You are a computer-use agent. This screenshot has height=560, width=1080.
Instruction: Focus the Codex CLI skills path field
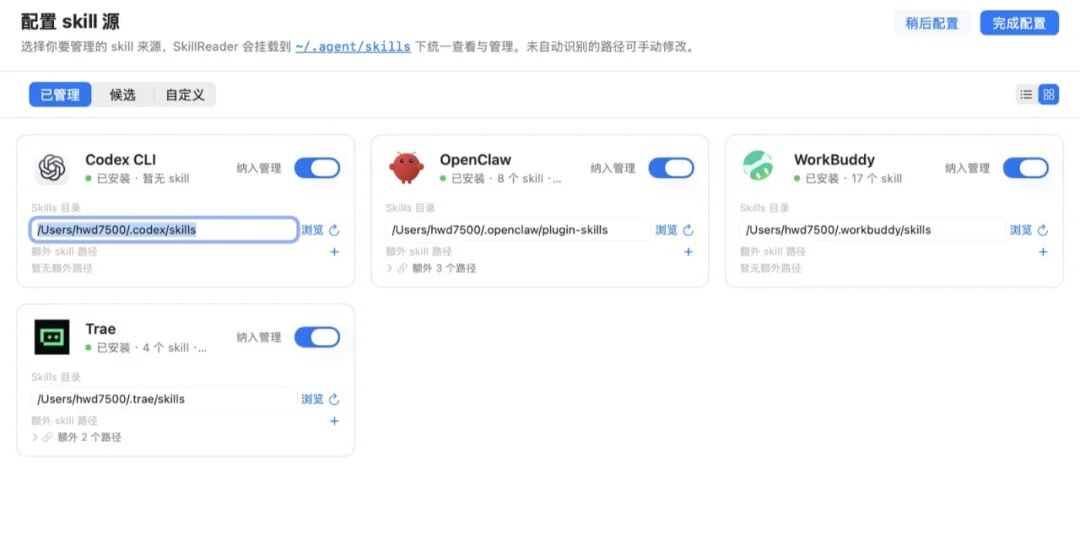click(164, 230)
